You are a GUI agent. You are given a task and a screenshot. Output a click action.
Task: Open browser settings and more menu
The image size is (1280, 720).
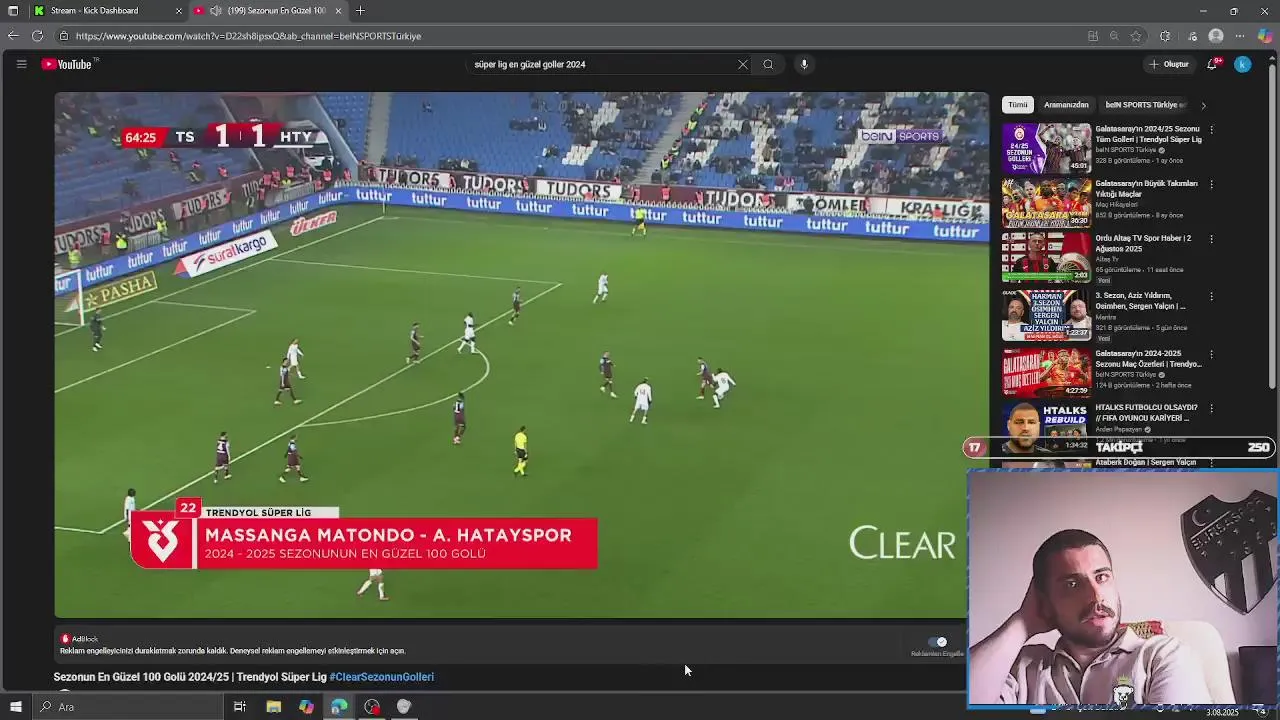coord(1240,36)
